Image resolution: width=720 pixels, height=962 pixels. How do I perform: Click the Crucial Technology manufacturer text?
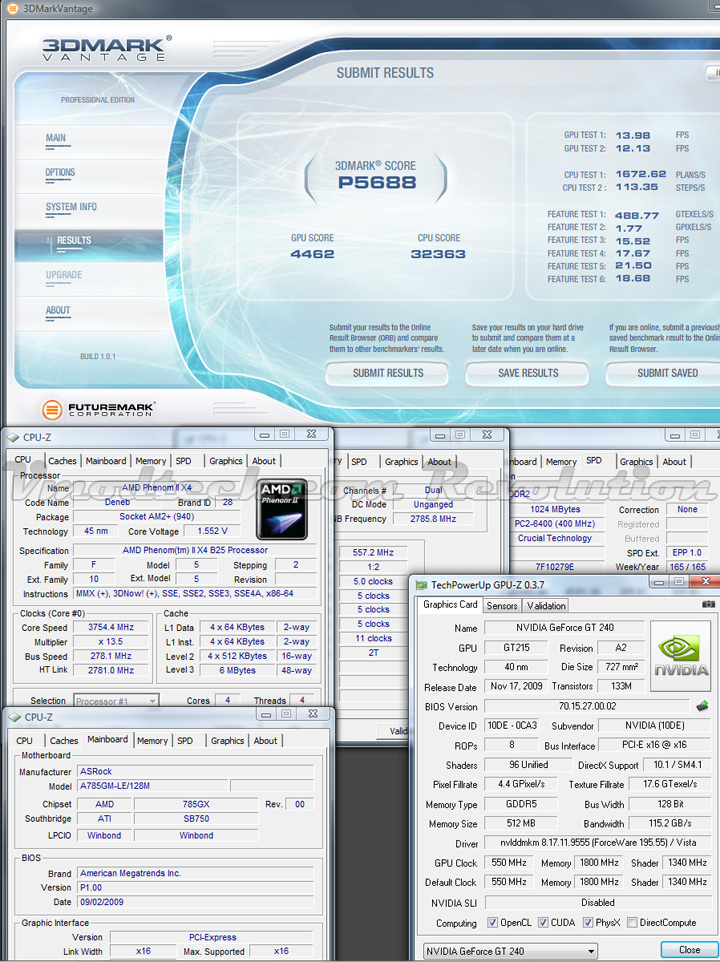(x=554, y=538)
